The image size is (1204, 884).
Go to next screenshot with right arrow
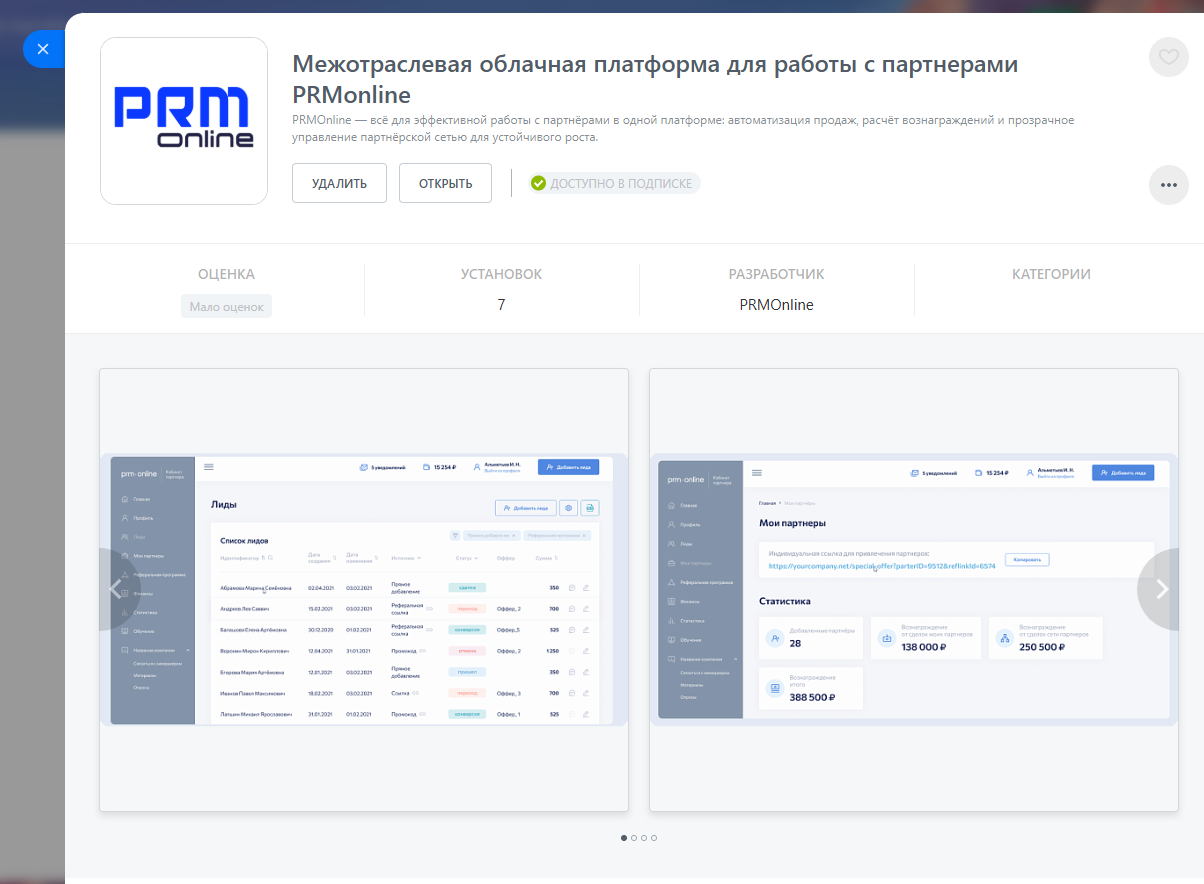tap(1161, 589)
